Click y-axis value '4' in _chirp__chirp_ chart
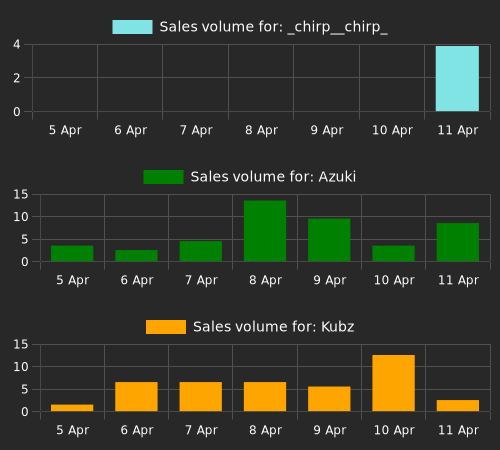 pos(17,44)
